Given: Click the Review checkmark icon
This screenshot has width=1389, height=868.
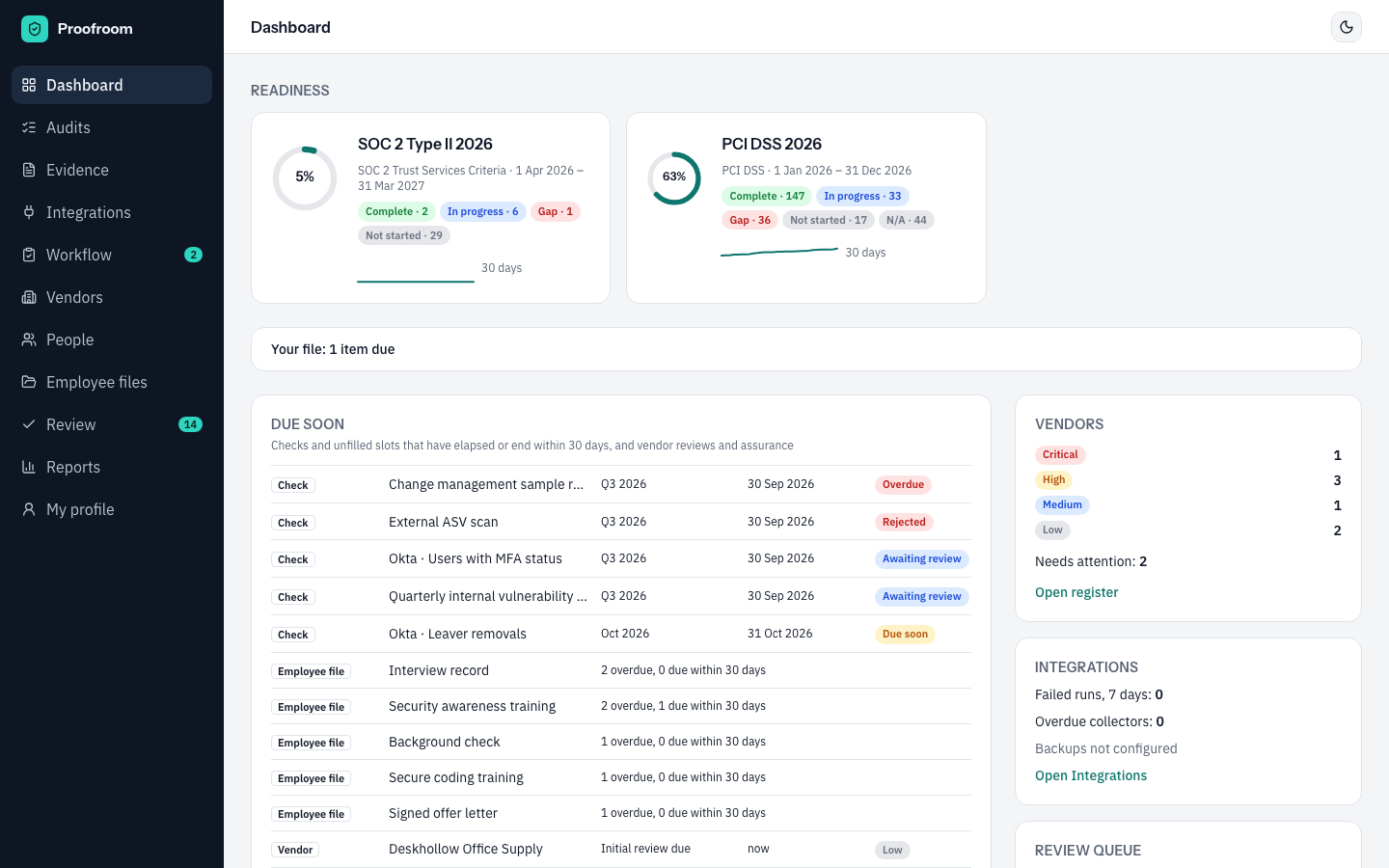Looking at the screenshot, I should [29, 424].
